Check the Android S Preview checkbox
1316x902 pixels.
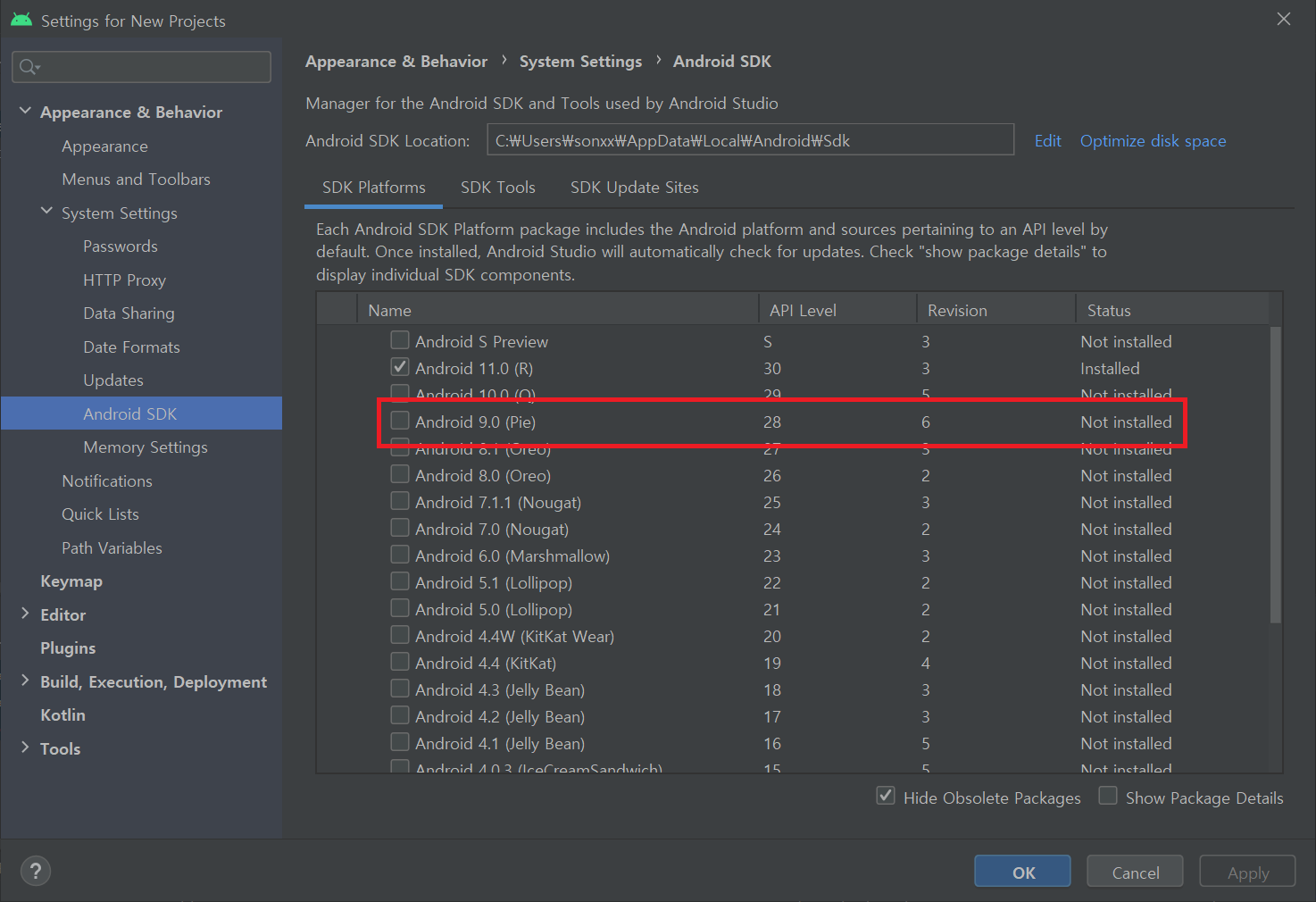(400, 340)
